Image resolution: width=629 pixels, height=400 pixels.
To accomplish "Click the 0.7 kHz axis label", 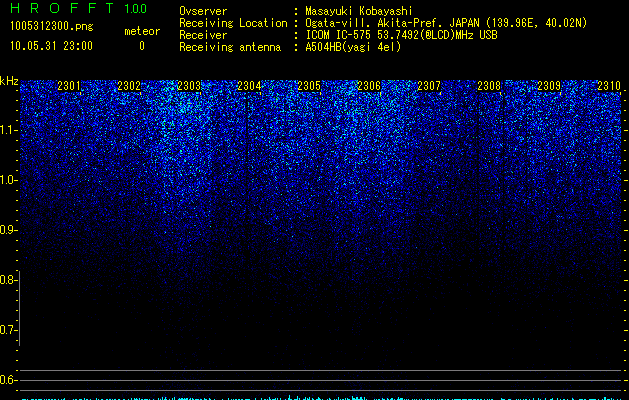I will pos(8,330).
